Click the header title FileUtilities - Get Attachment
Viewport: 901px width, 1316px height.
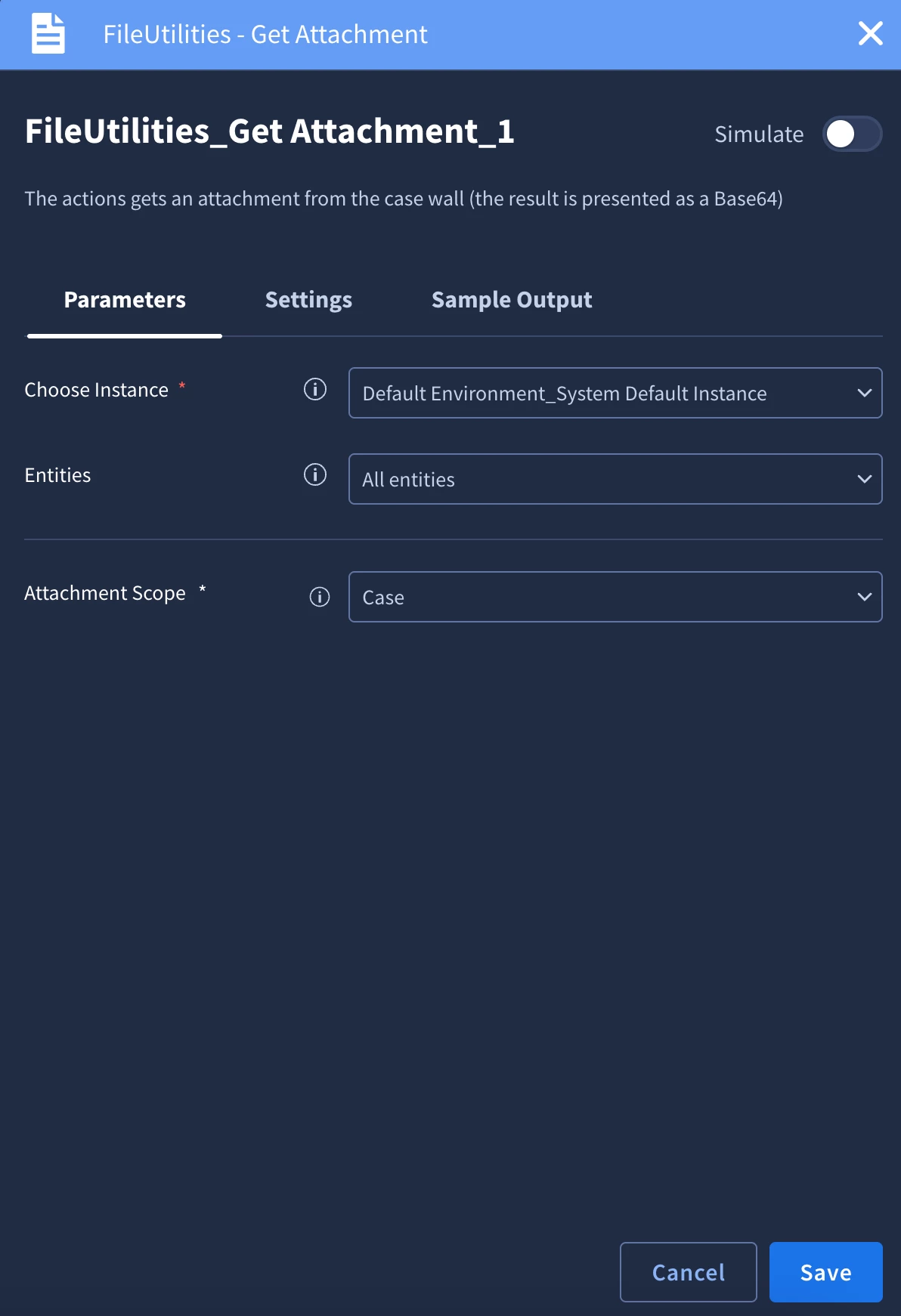pyautogui.click(x=265, y=34)
